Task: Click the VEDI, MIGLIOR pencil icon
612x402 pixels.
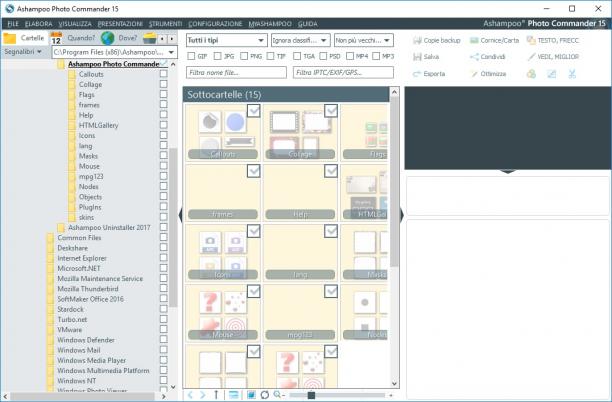Action: 531,57
